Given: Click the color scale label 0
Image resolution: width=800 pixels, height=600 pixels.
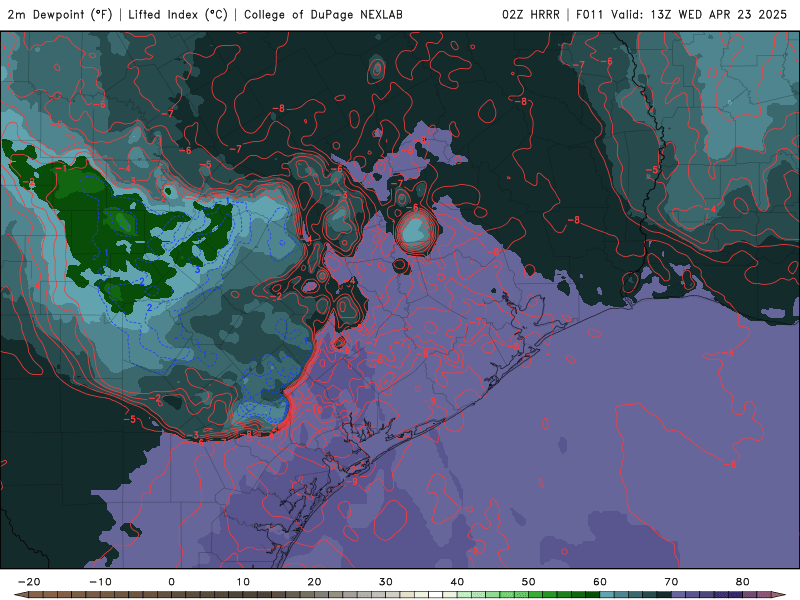Looking at the screenshot, I should point(171,582).
